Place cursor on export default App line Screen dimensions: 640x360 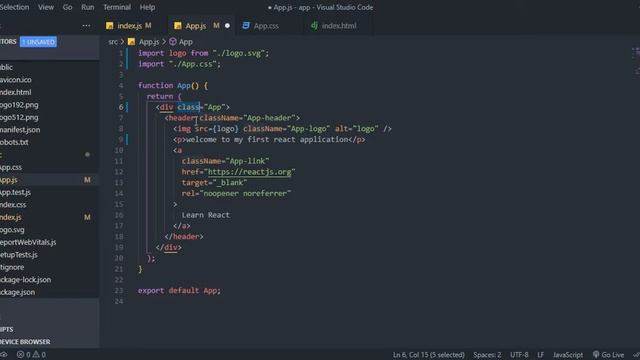point(179,291)
